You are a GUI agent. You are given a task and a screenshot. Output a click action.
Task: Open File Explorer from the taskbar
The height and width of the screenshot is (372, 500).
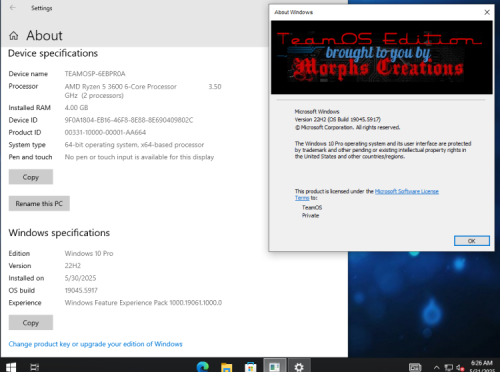[227, 367]
